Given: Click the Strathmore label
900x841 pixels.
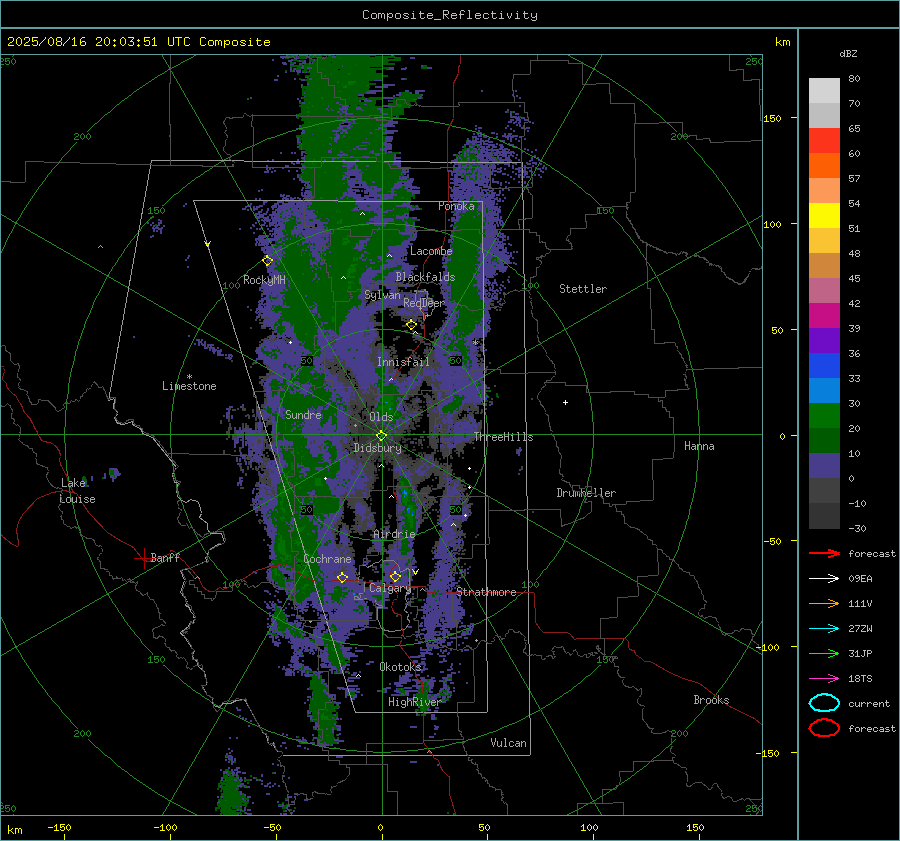Looking at the screenshot, I should (x=486, y=592).
